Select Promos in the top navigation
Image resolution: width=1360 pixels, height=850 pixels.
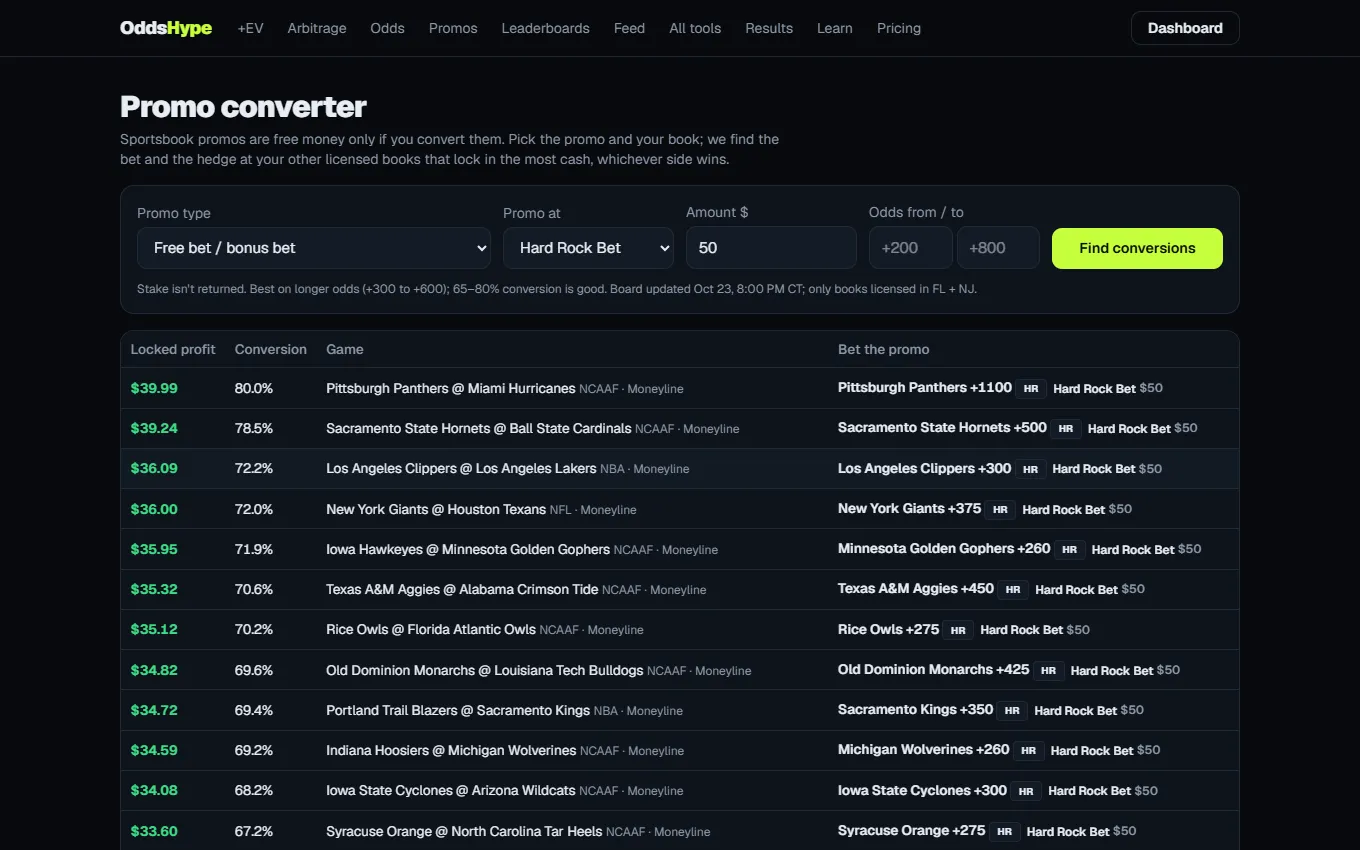click(453, 28)
